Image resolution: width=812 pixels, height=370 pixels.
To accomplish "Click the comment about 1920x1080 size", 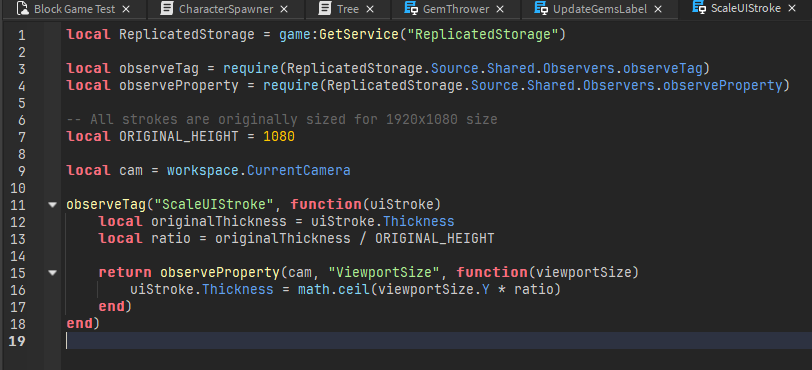I will (282, 120).
